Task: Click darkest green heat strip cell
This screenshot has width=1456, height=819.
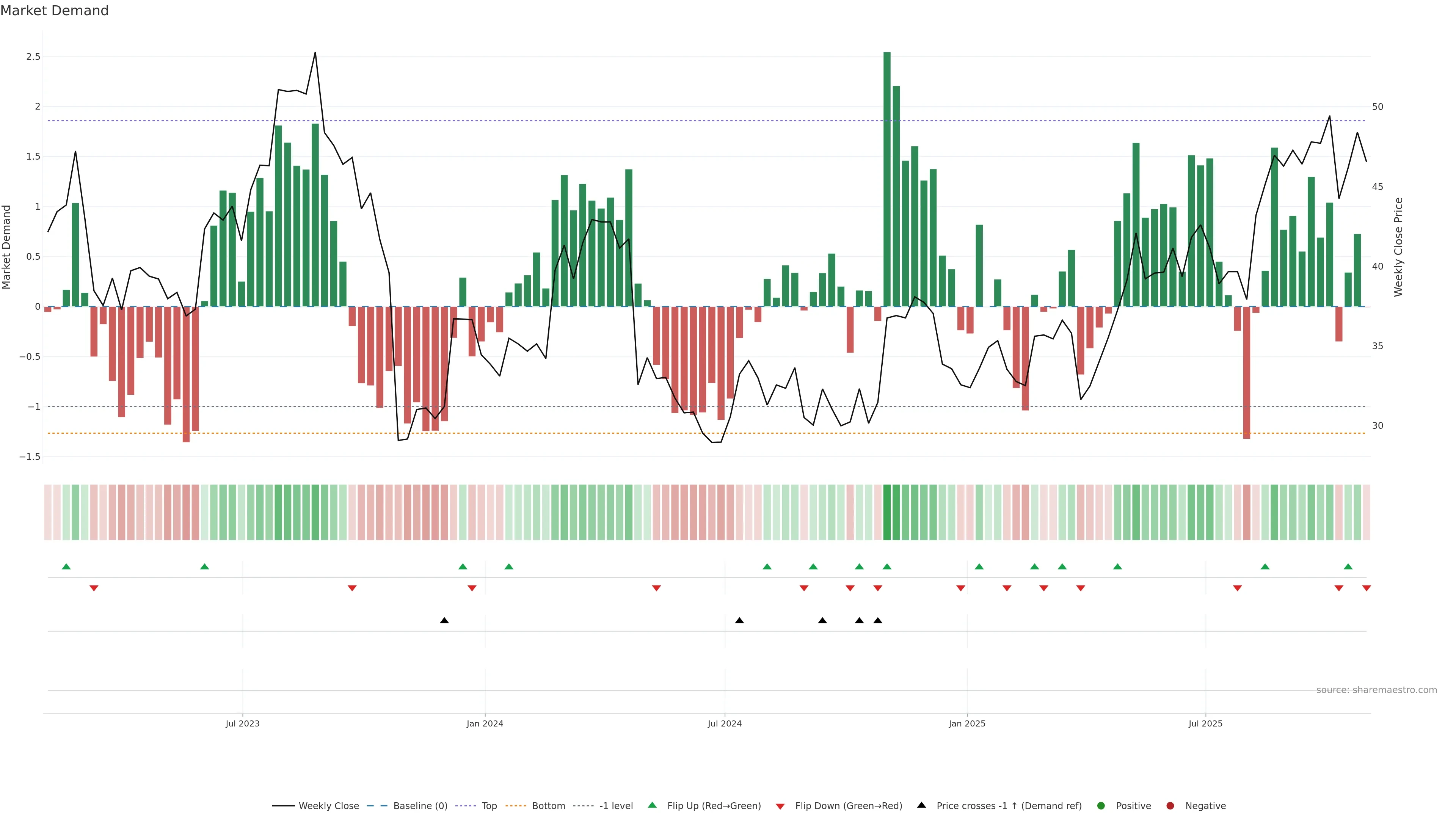Action: [887, 512]
